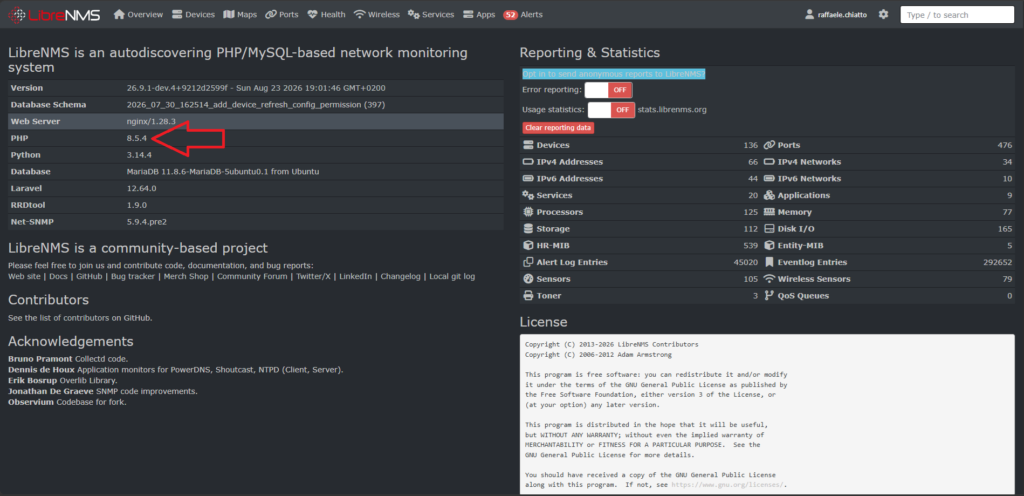
Task: Select the version string 26.9.1-dev.4+9212d2599f
Action: pos(179,88)
